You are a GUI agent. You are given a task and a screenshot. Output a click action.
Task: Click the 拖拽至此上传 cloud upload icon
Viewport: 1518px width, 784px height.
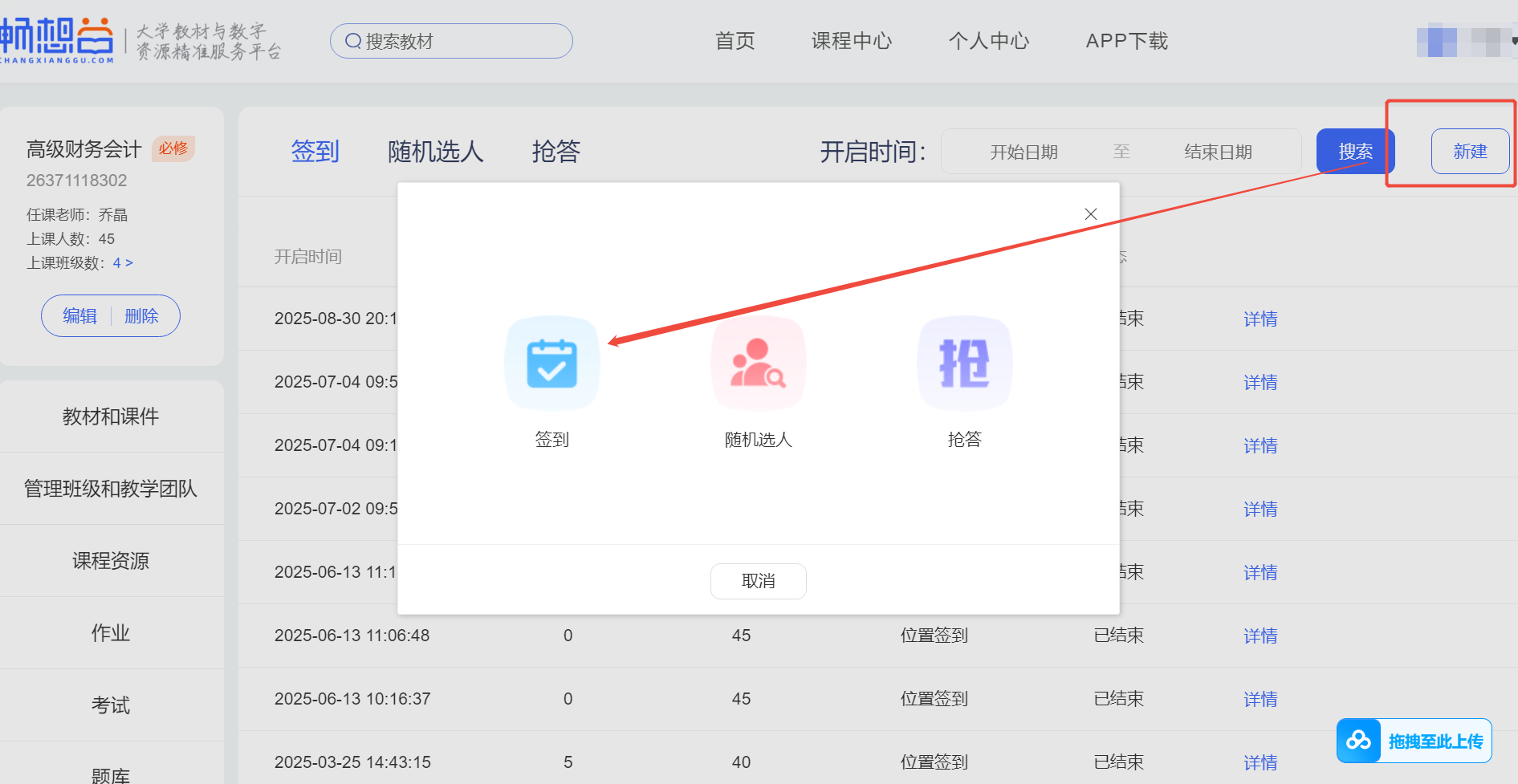pyautogui.click(x=1358, y=741)
